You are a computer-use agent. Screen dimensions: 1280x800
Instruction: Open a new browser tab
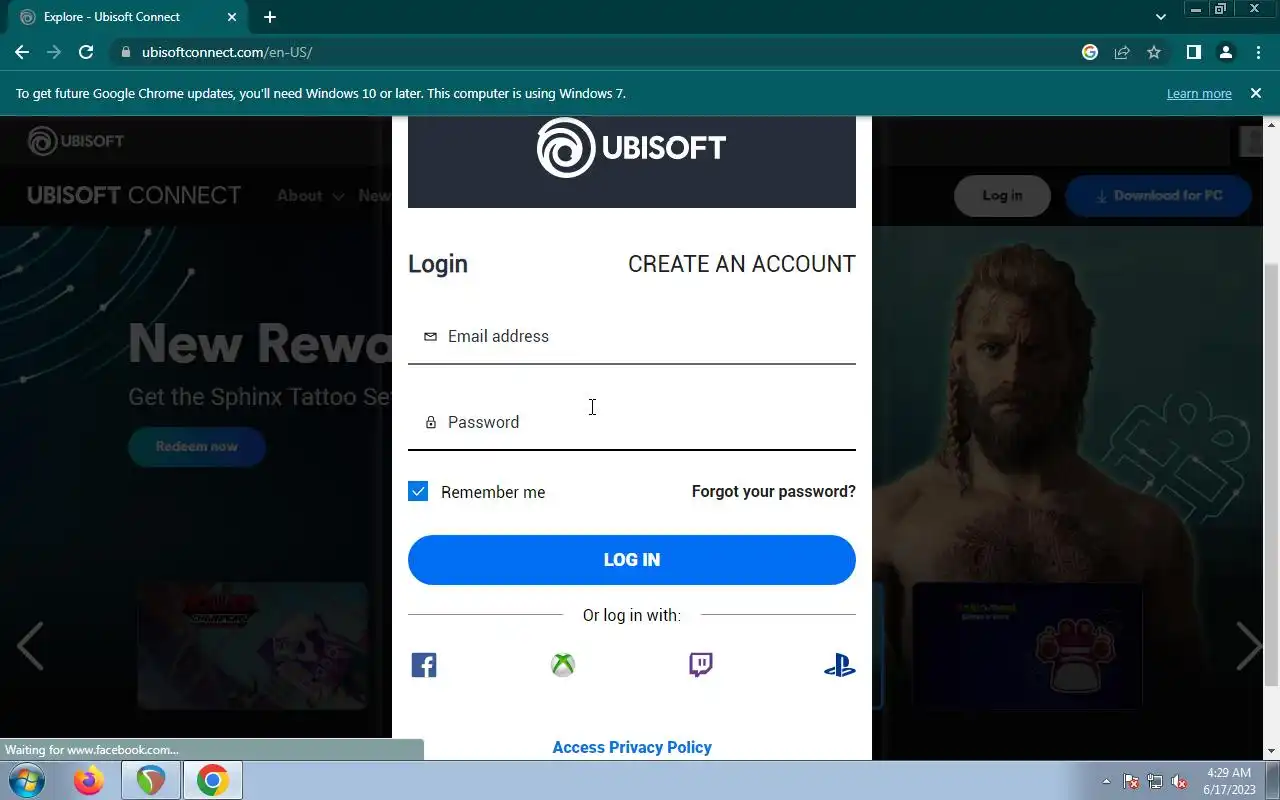pyautogui.click(x=270, y=17)
